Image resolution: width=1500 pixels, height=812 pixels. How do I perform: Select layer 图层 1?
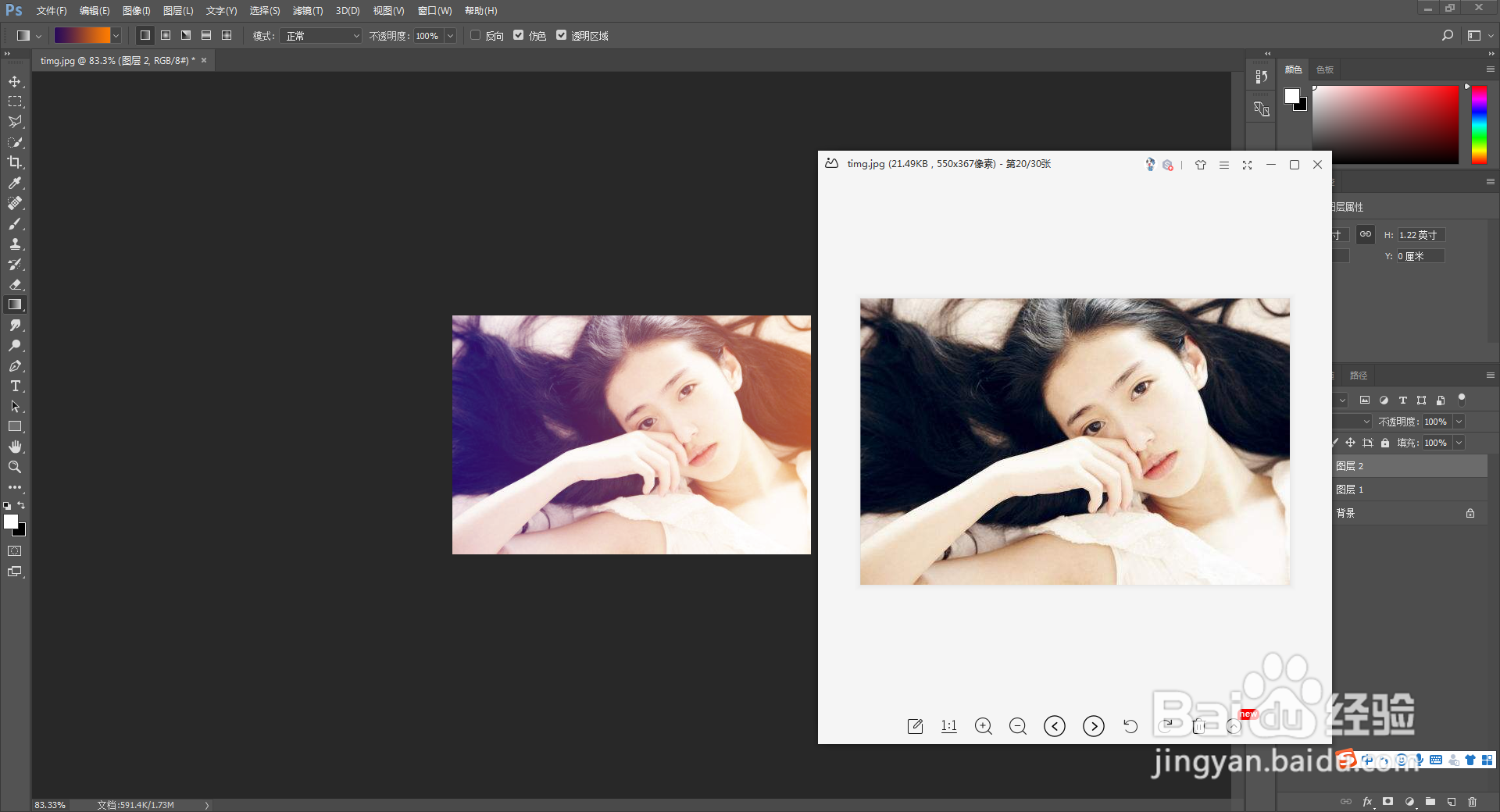(1409, 490)
